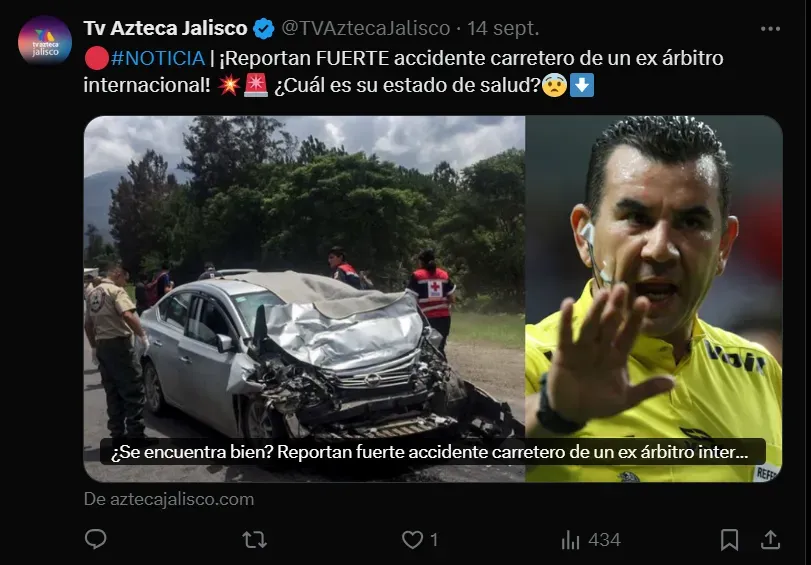This screenshot has width=811, height=565.
Task: Click the article headline caption overlay
Action: (x=432, y=452)
